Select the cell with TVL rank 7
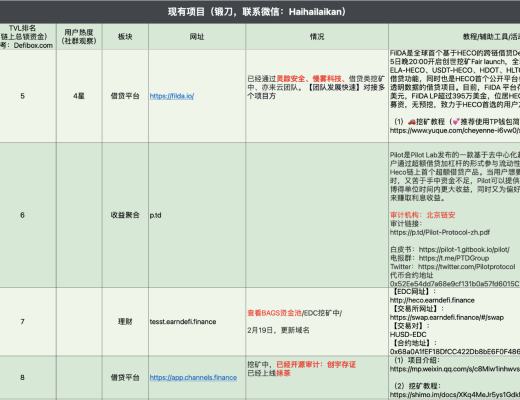 pos(28,321)
